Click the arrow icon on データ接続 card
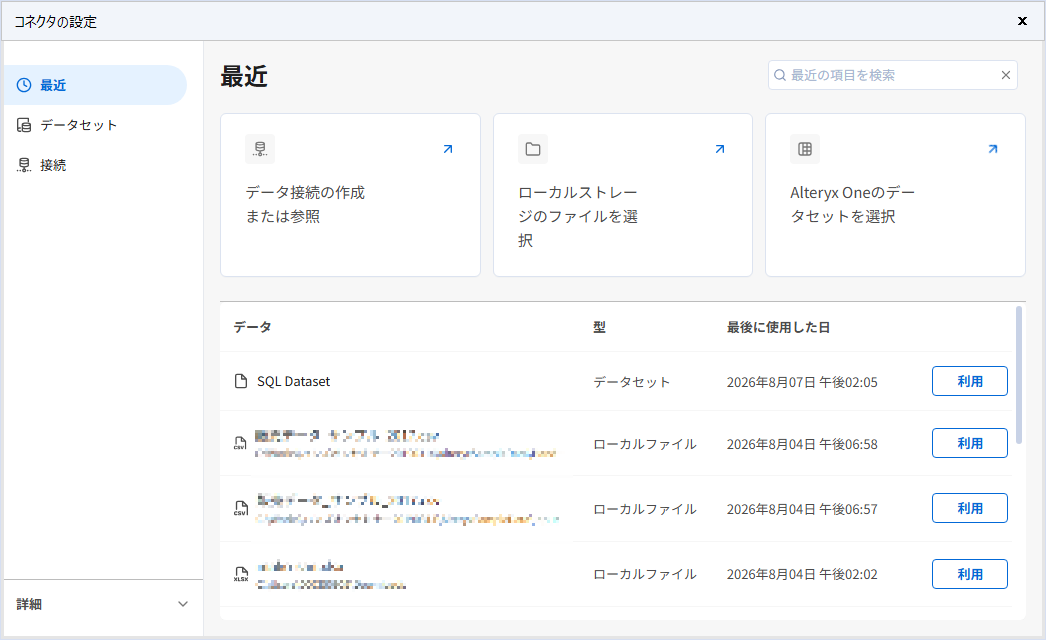The width and height of the screenshot is (1046, 640). [448, 149]
